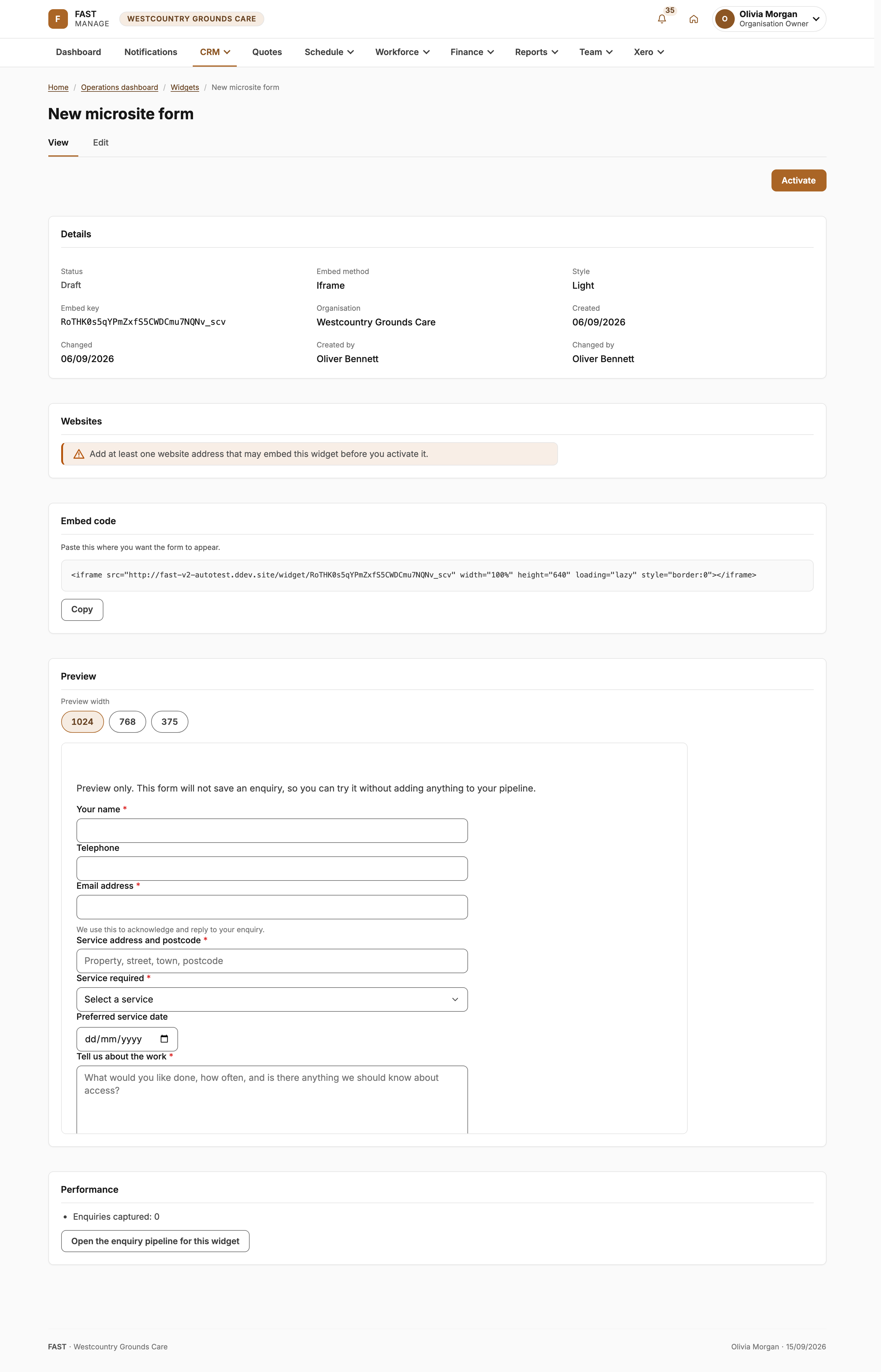Select the 375 preview width
The width and height of the screenshot is (881, 1372).
pyautogui.click(x=169, y=722)
